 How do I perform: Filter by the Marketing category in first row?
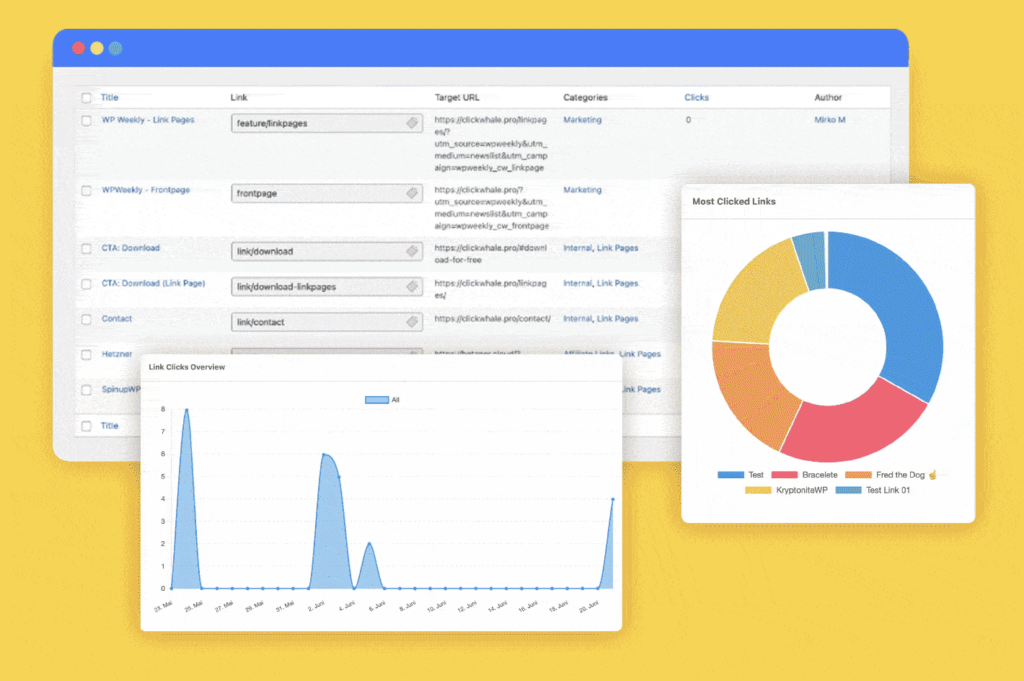(583, 119)
